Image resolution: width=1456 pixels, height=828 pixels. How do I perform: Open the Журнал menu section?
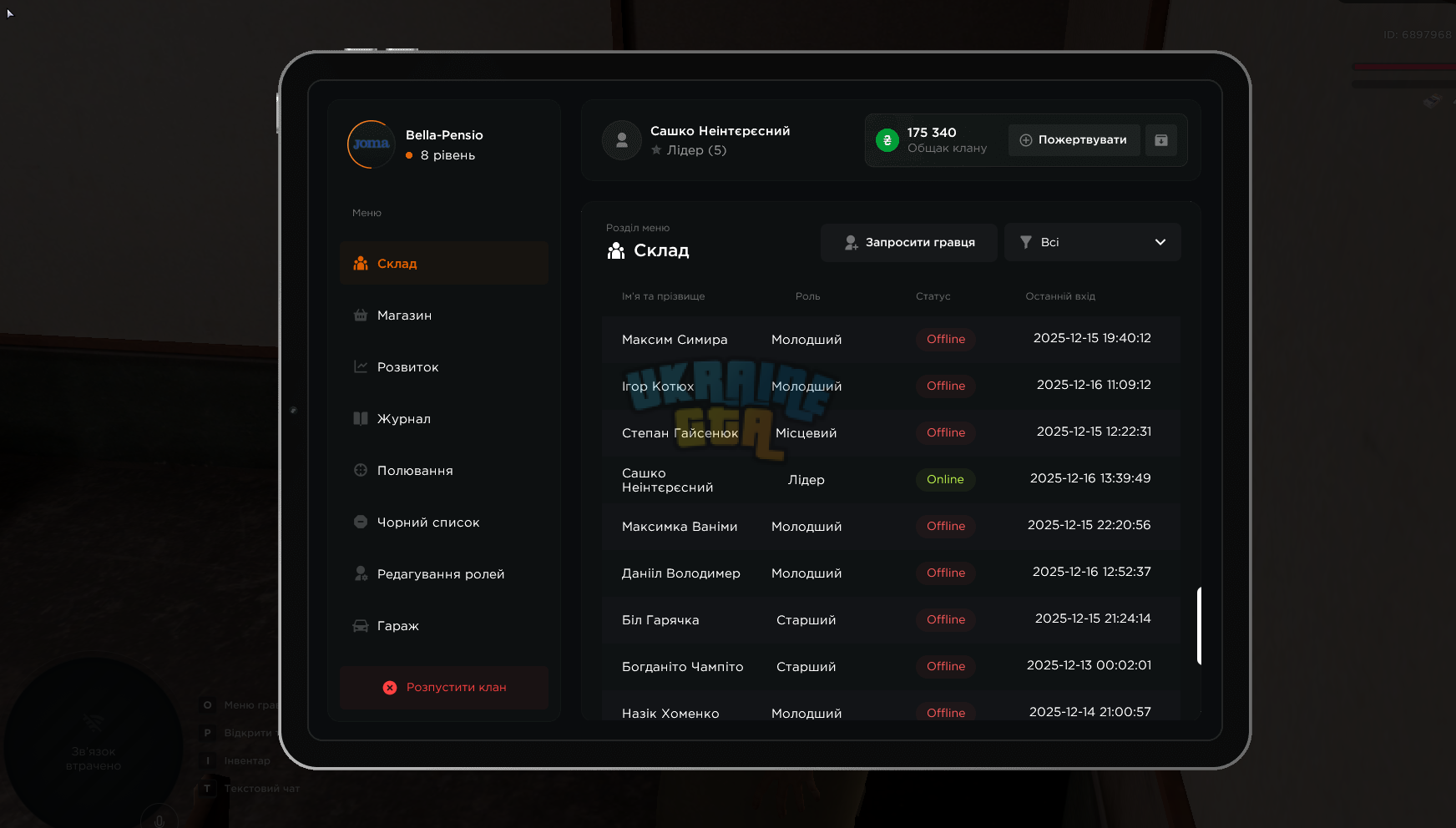(x=444, y=419)
